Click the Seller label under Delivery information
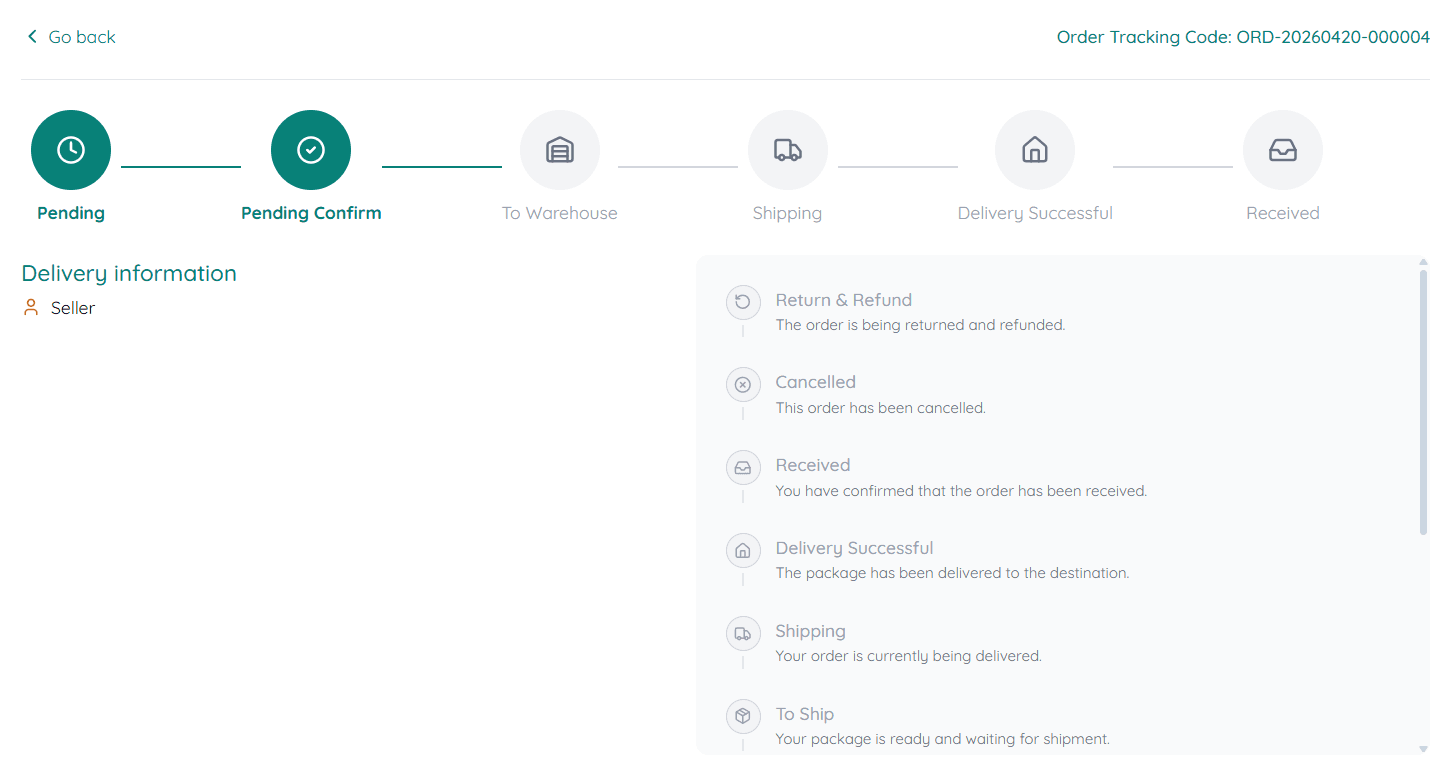This screenshot has height=782, width=1449. click(x=73, y=308)
